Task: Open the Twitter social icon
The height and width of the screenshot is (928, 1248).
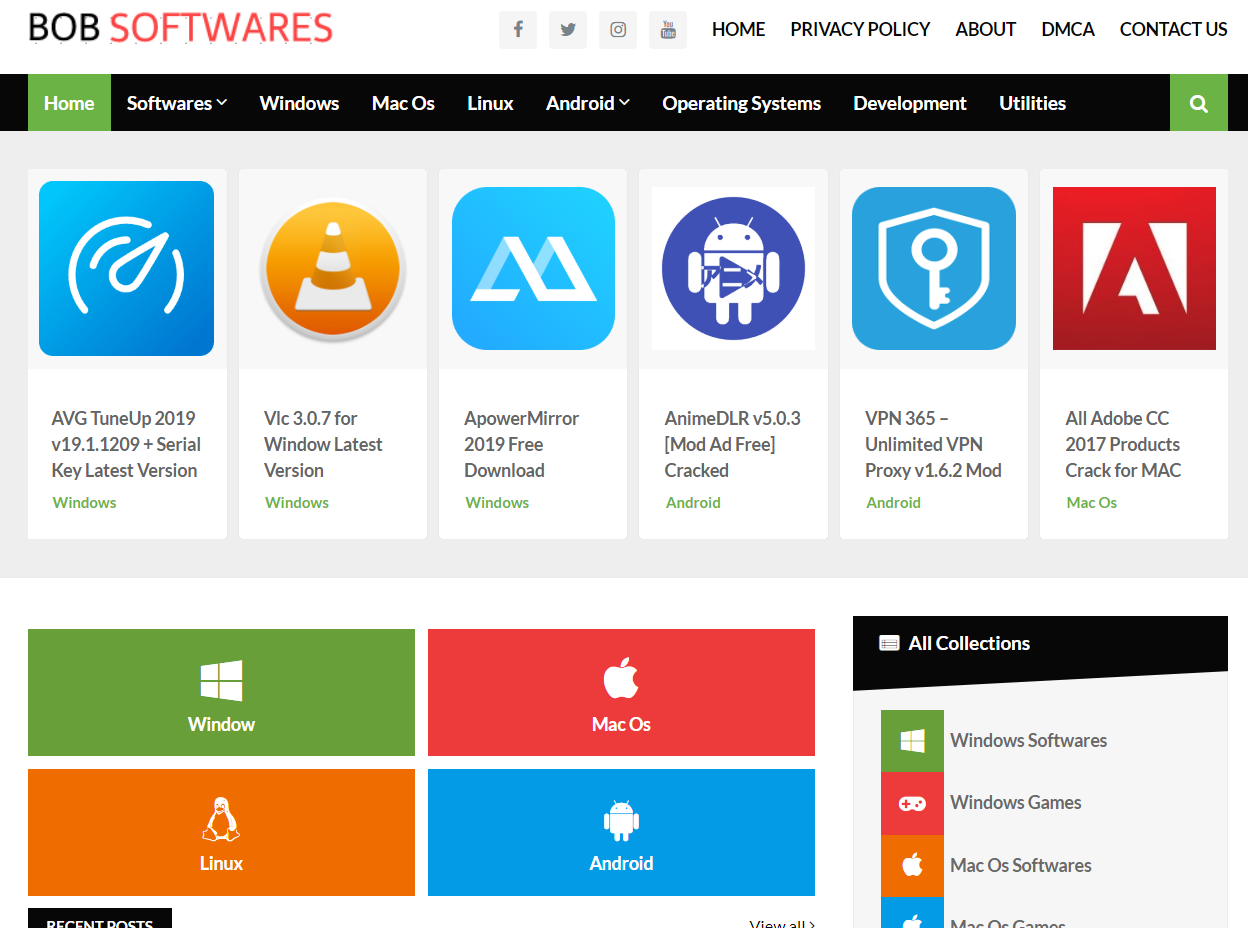Action: (x=568, y=30)
